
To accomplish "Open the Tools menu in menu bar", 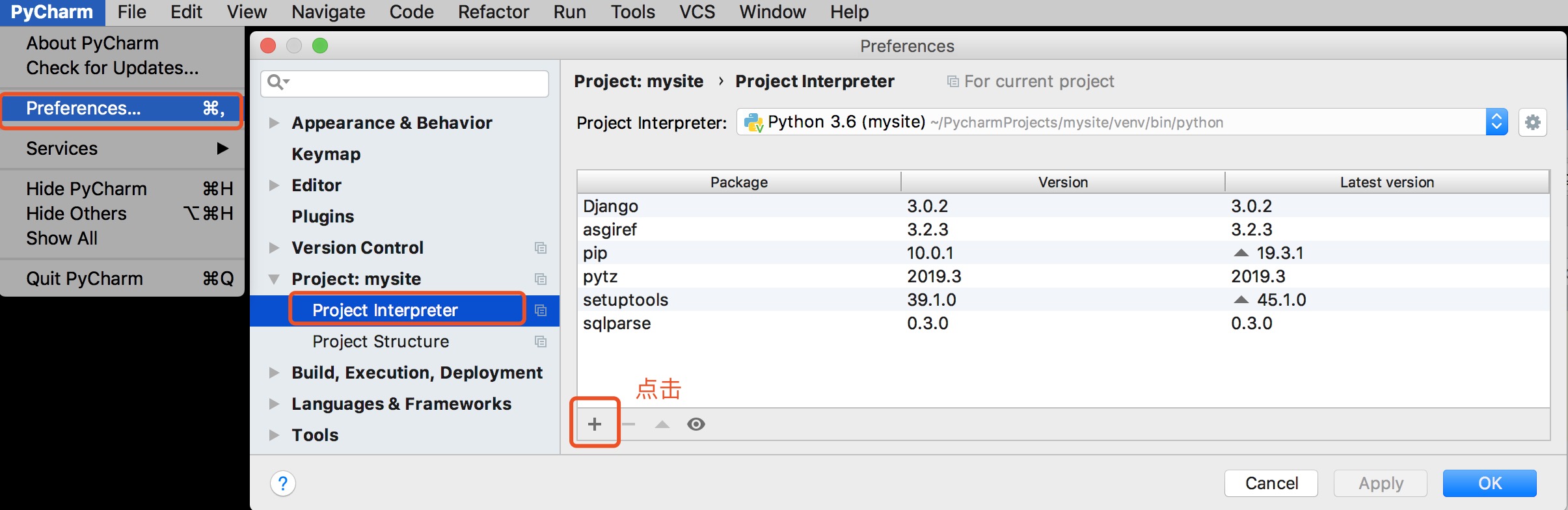I will 632,12.
